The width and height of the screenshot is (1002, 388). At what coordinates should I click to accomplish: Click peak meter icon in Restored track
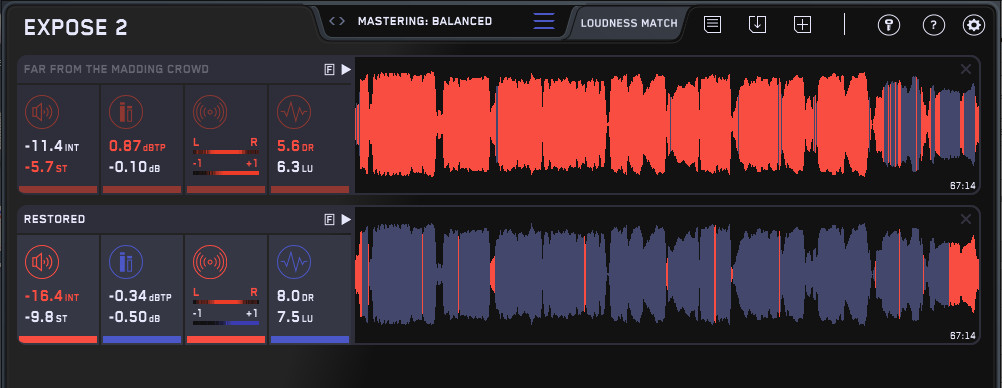pyautogui.click(x=126, y=262)
